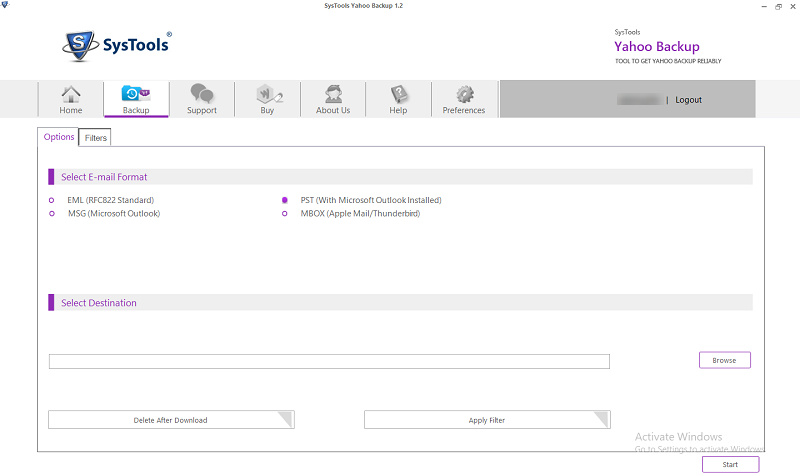Viewport: 800px width, 476px height.
Task: Click the blurred account name
Action: (639, 99)
